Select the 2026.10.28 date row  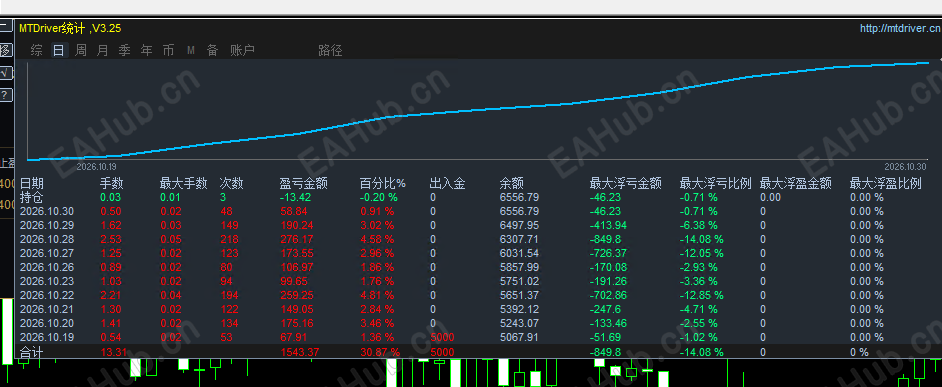pos(47,239)
